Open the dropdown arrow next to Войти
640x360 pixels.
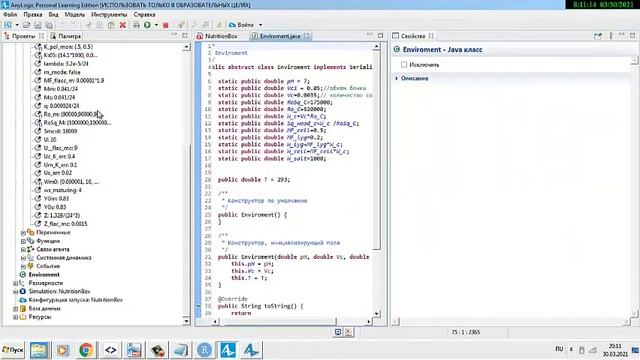pos(261,25)
